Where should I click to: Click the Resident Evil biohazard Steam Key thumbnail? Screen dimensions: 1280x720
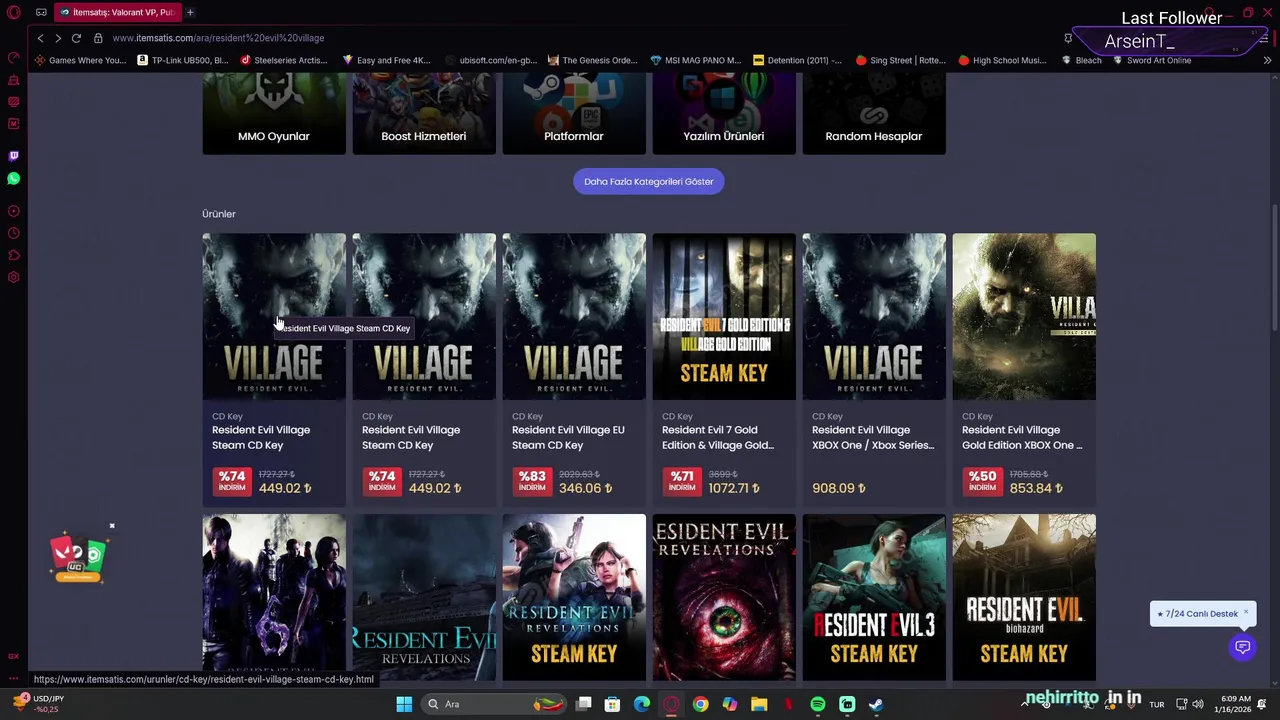tap(1024, 597)
